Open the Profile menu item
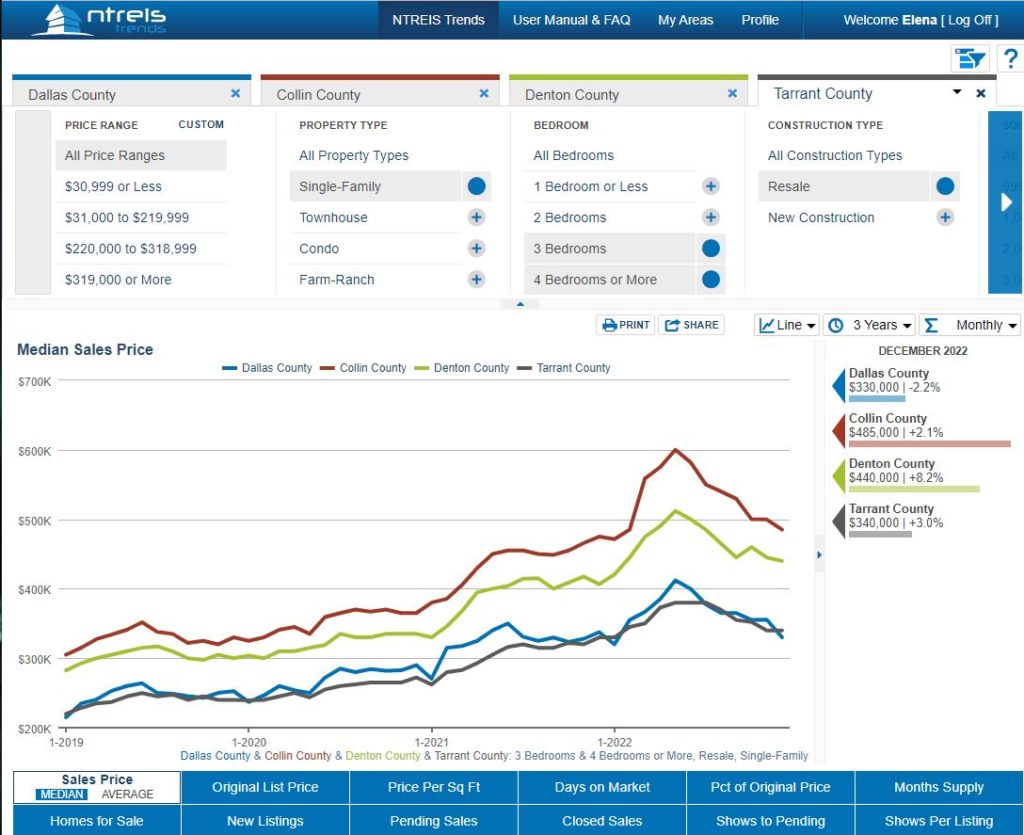The image size is (1024, 835). 760,20
